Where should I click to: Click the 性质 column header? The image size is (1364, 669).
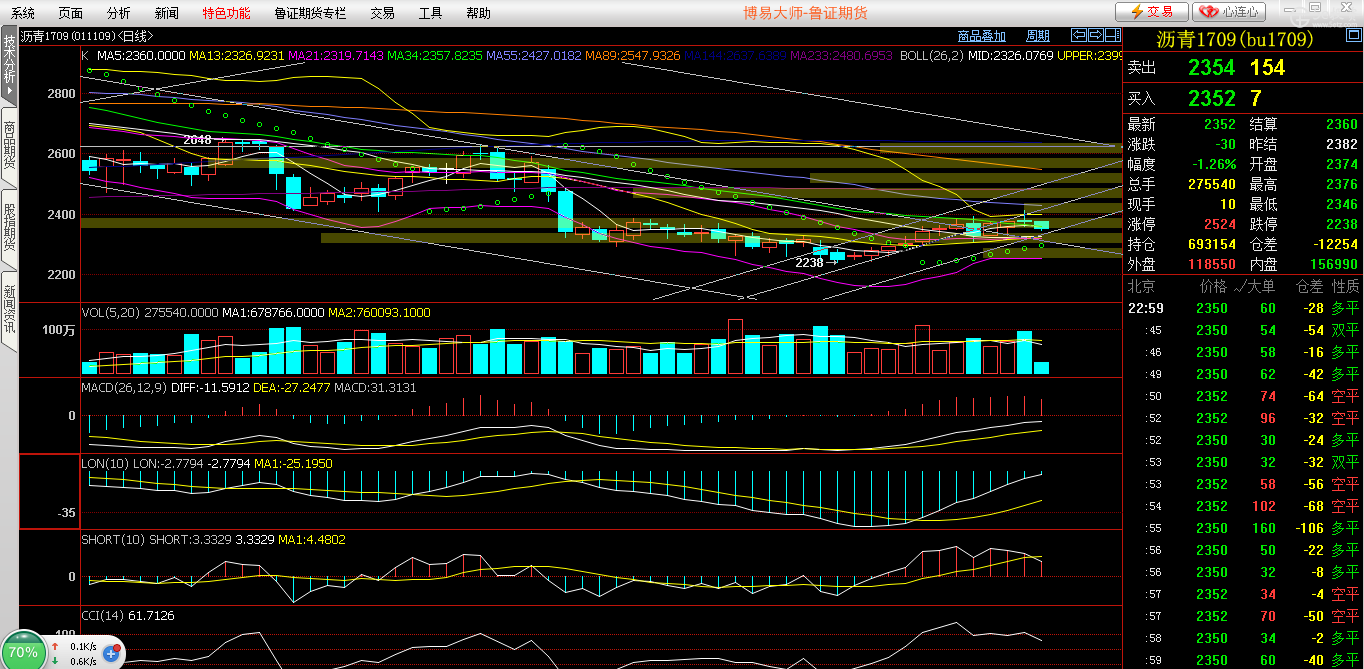coord(1345,286)
